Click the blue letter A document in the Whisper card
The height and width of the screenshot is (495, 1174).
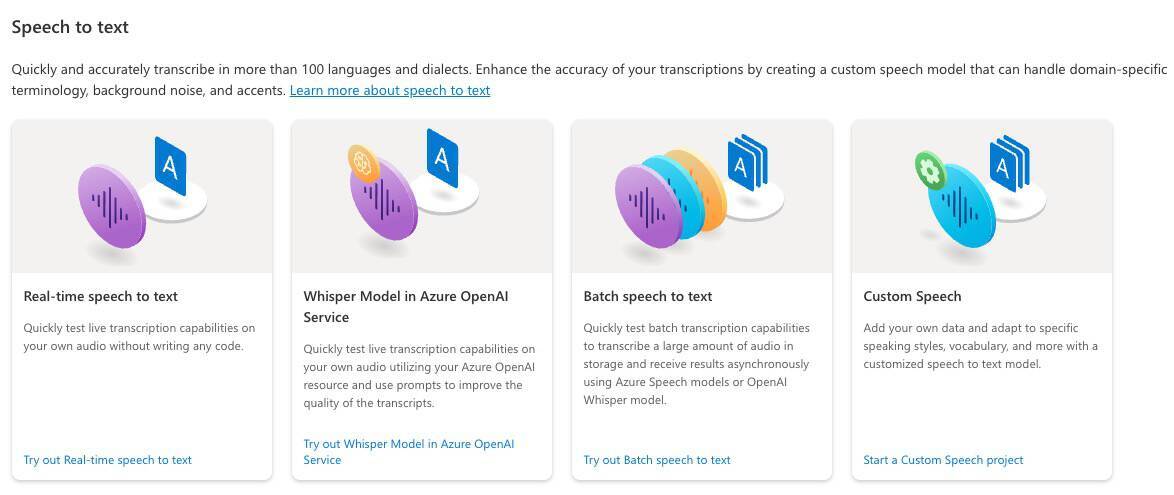442,158
